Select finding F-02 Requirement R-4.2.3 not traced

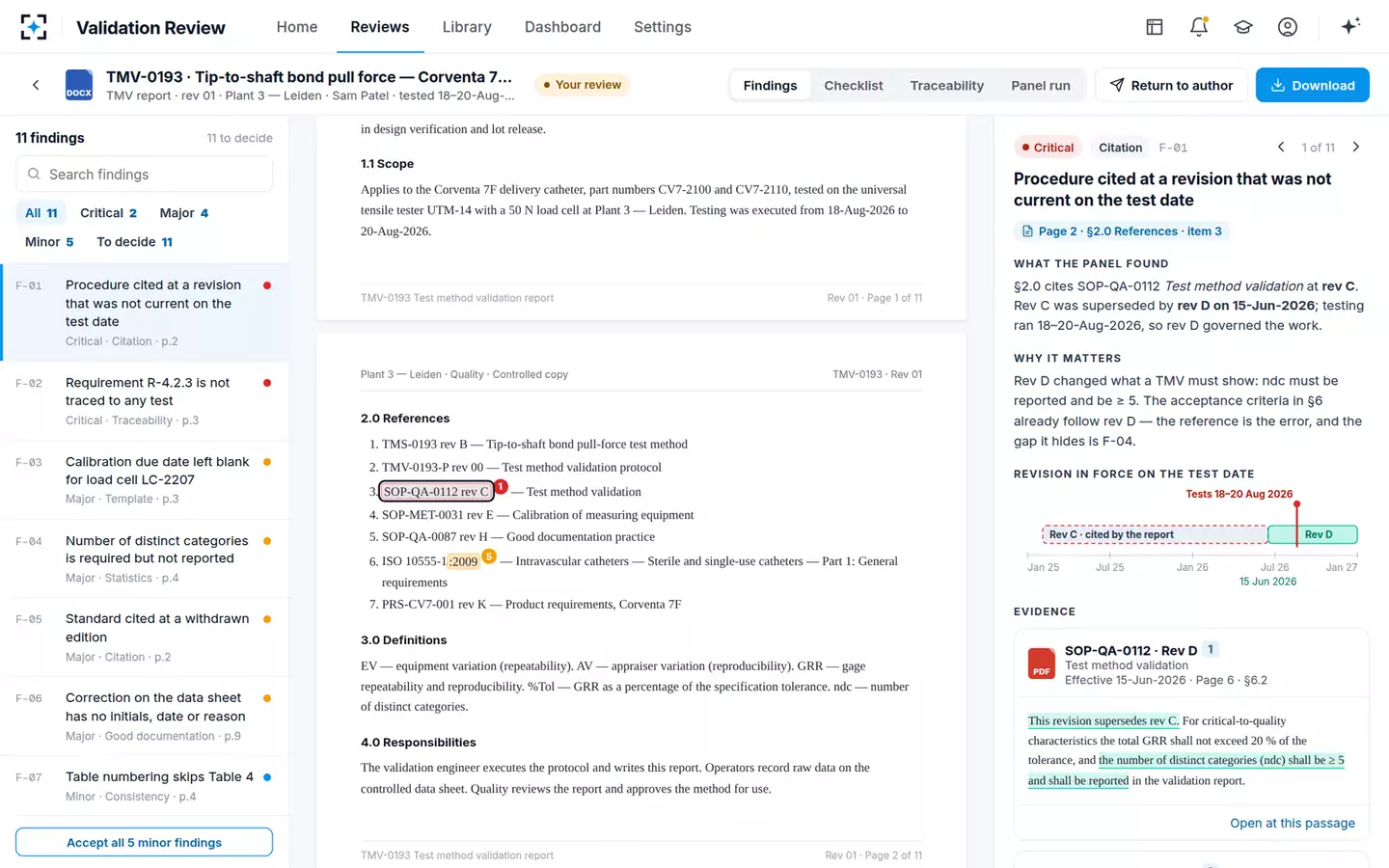point(145,401)
